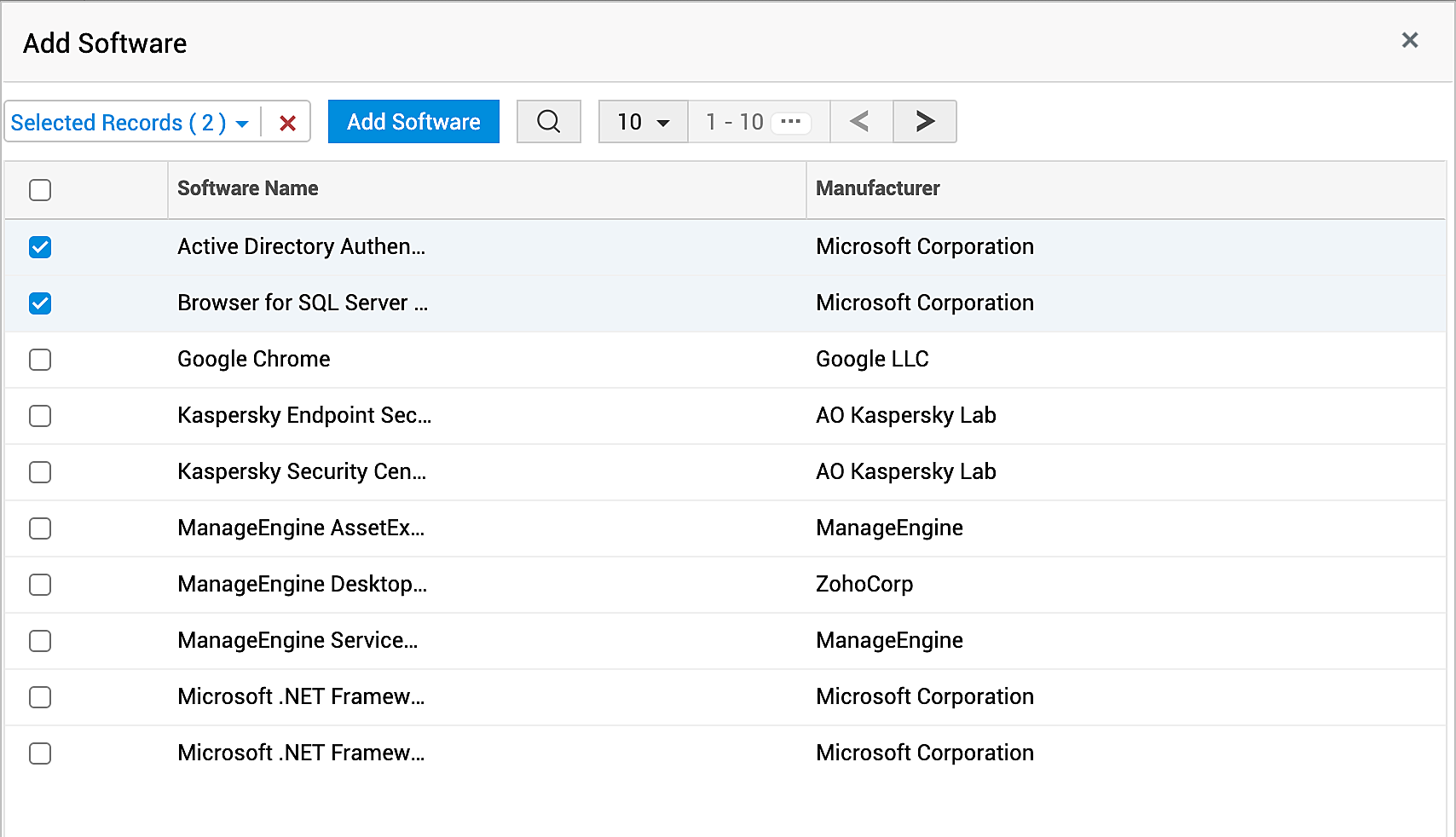The image size is (1456, 837).
Task: Sort by Software Name column header
Action: click(x=247, y=188)
